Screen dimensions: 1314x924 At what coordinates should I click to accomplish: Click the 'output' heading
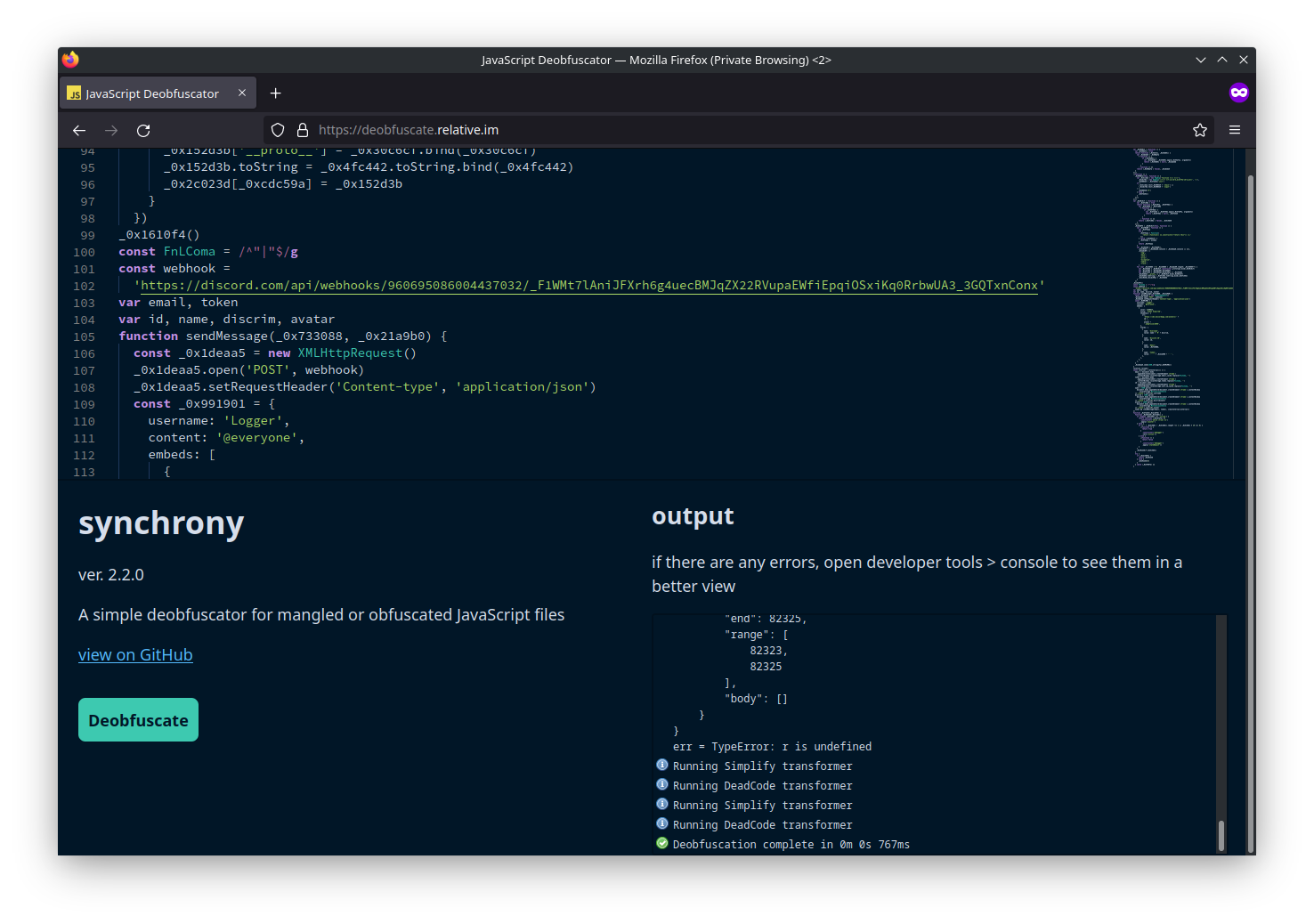click(x=693, y=516)
